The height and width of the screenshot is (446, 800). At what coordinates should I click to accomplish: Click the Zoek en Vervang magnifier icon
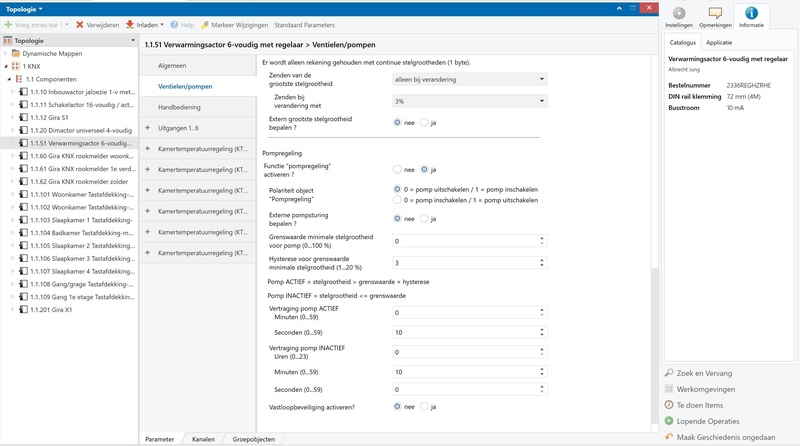point(669,372)
